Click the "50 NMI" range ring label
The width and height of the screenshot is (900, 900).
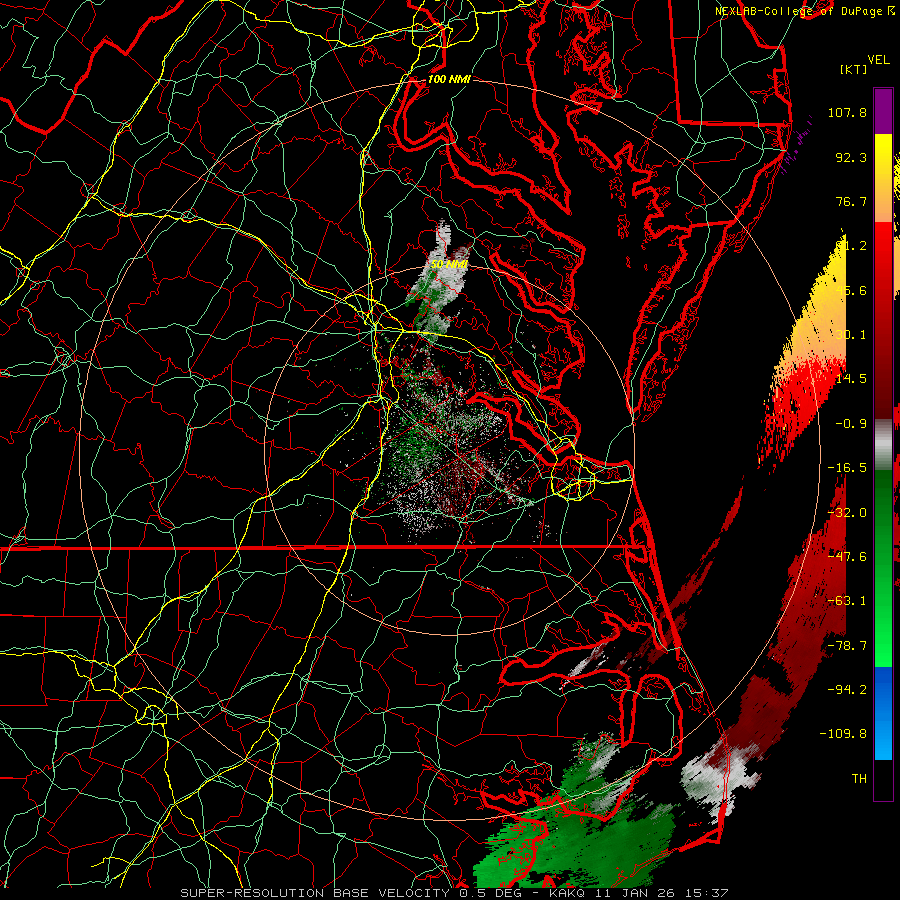(x=449, y=264)
